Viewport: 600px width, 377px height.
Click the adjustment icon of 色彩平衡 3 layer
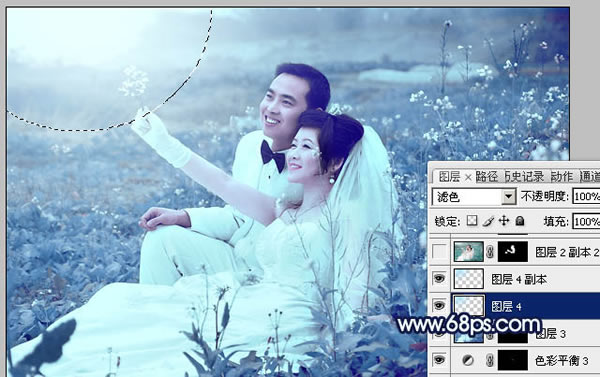click(x=468, y=360)
